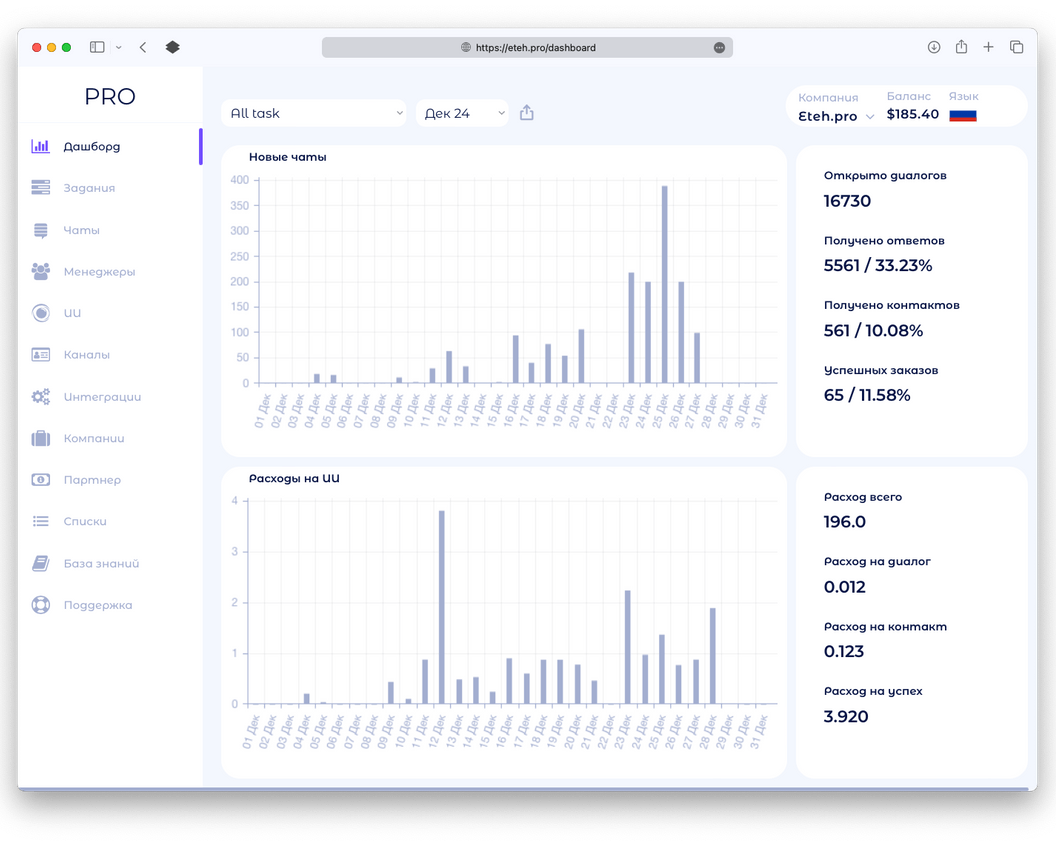Switch language using the Russian flag
Viewport: 1056px width, 846px height.
pos(962,116)
